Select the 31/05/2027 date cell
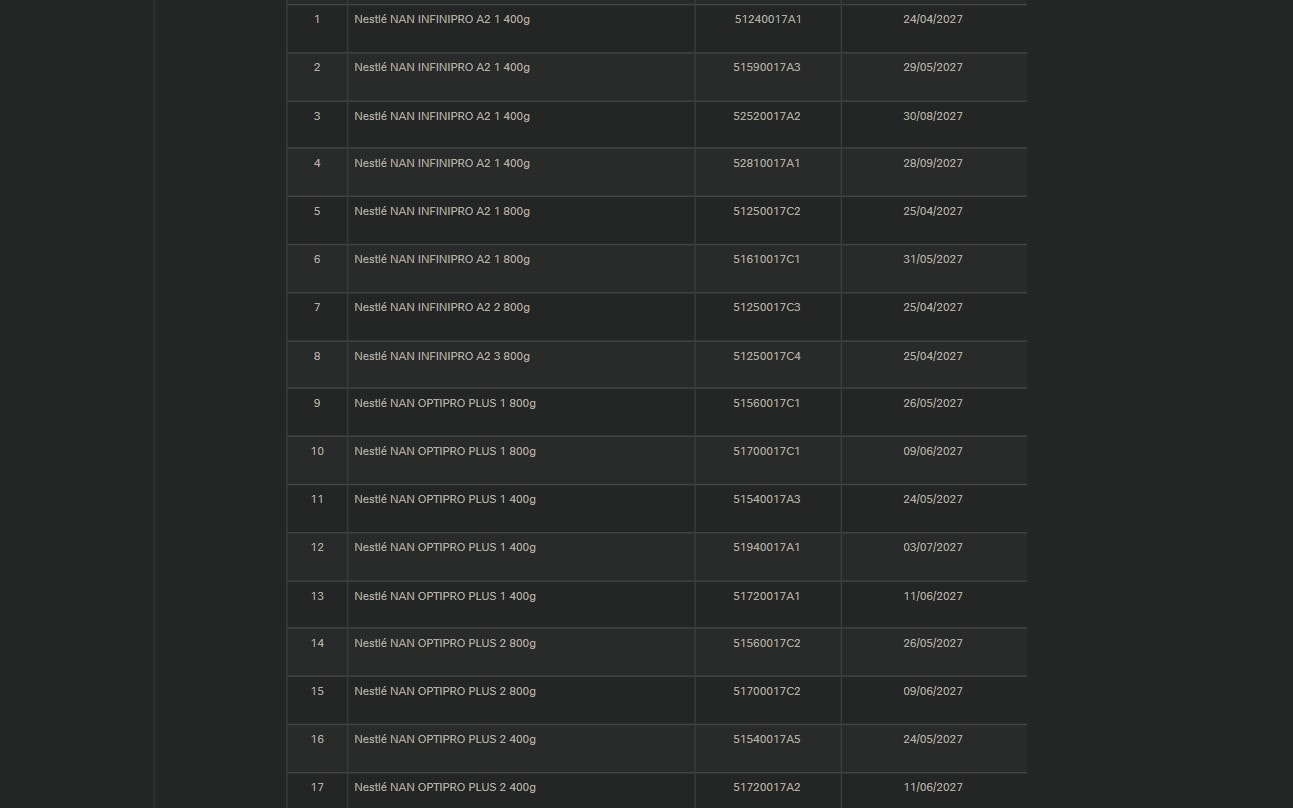The image size is (1293, 808). point(932,259)
